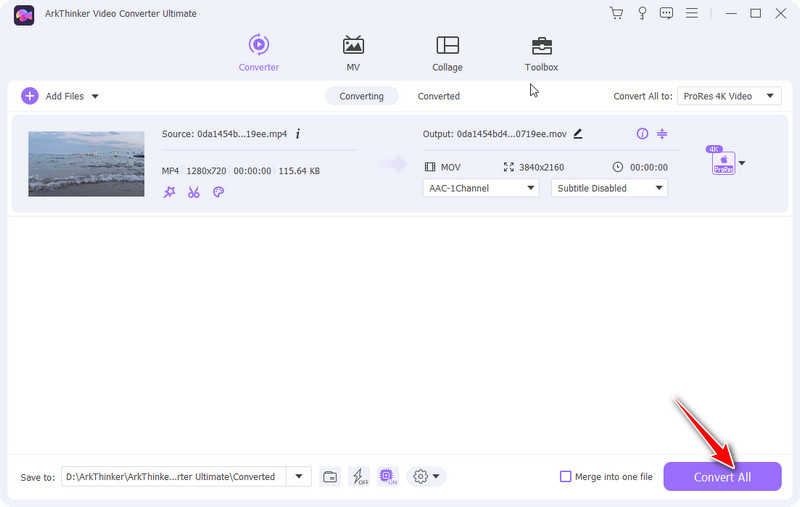
Task: Click the output media info icon
Action: pyautogui.click(x=642, y=134)
